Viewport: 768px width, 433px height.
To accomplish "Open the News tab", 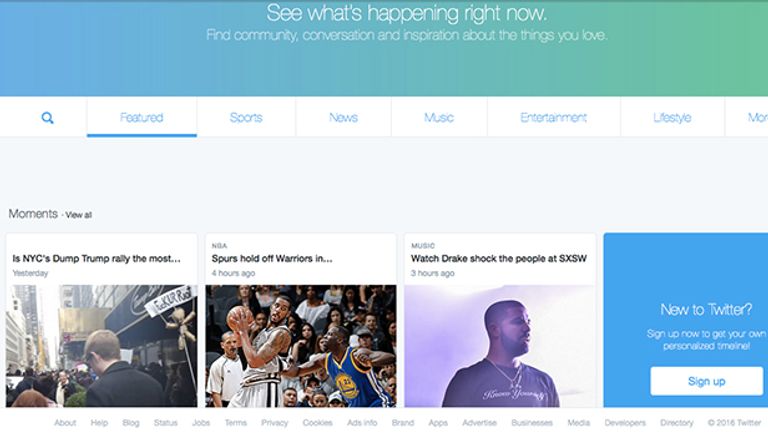I will click(x=343, y=118).
